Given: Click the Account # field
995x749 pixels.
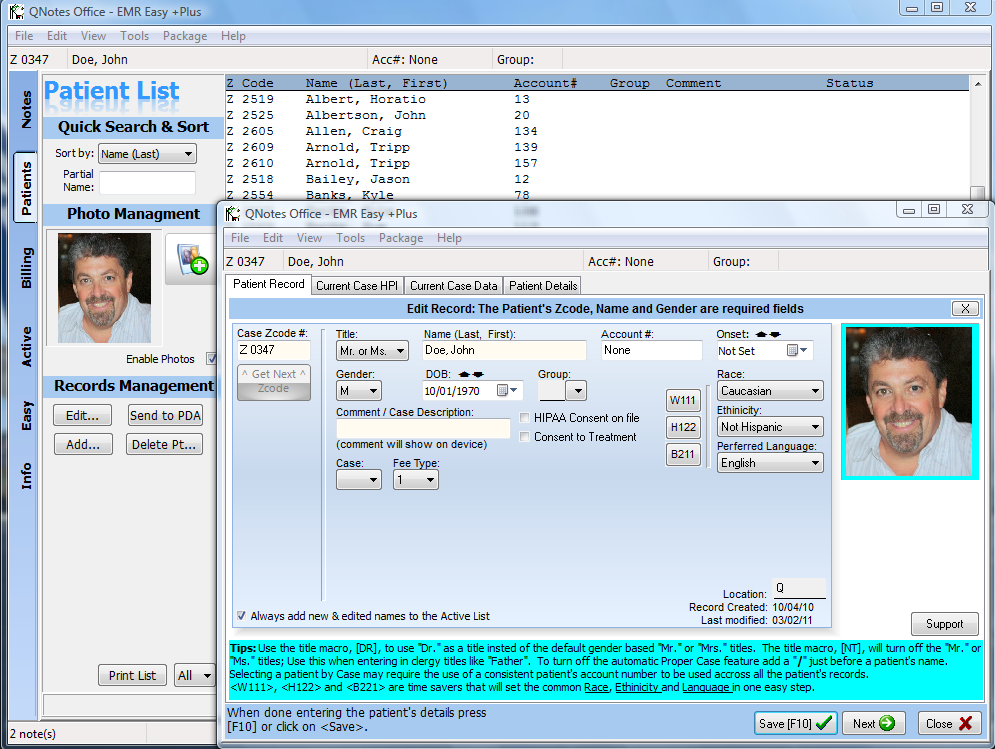Looking at the screenshot, I should coord(652,350).
